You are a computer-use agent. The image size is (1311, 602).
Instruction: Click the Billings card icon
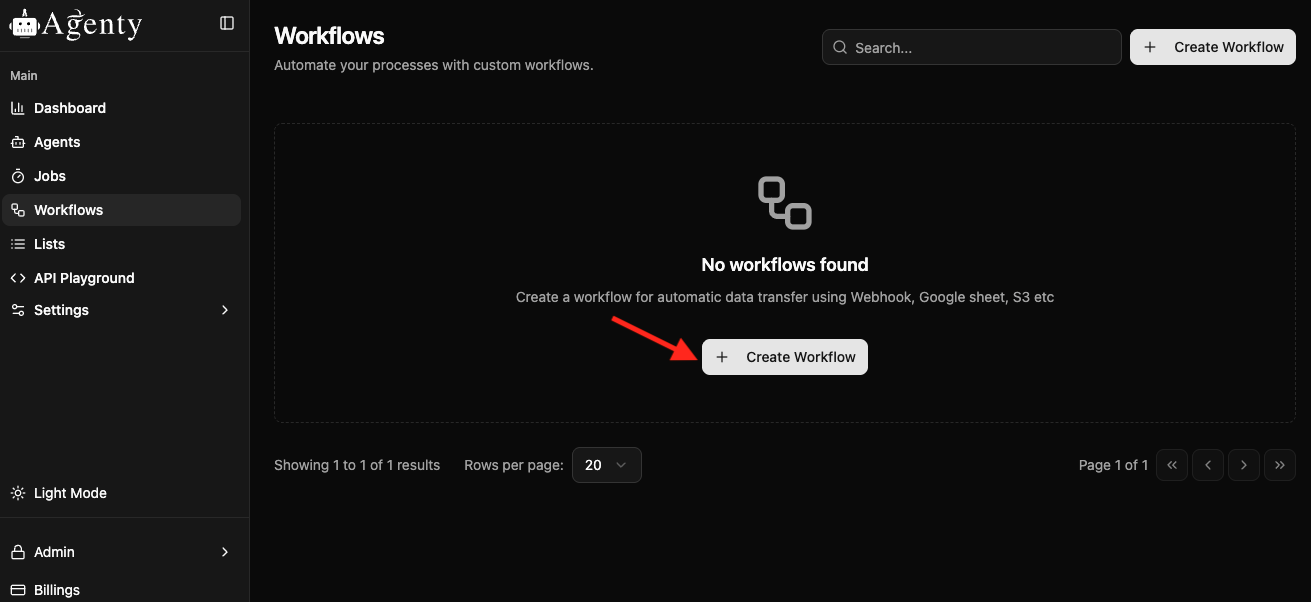[x=18, y=590]
